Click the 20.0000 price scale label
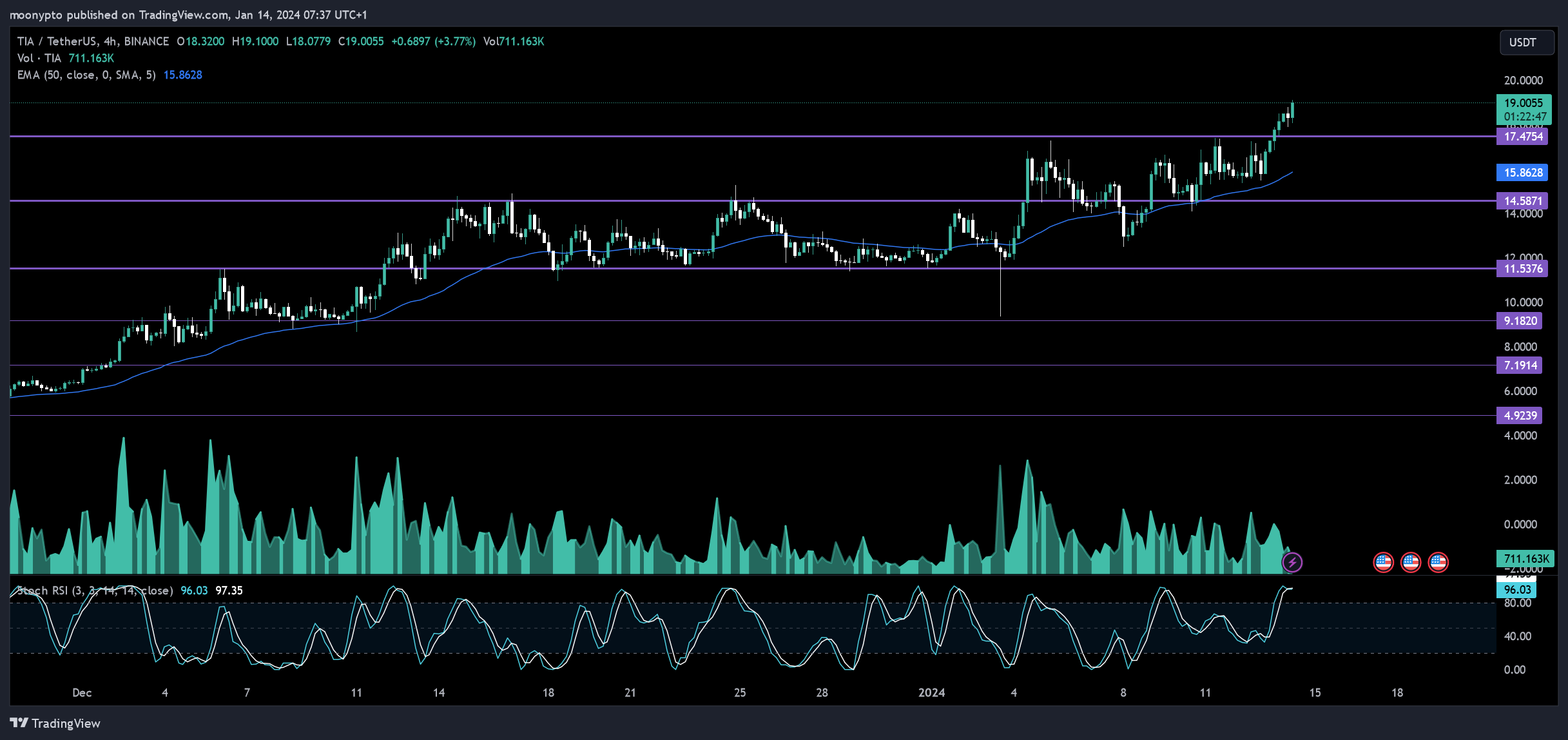The image size is (1568, 740). pyautogui.click(x=1524, y=81)
